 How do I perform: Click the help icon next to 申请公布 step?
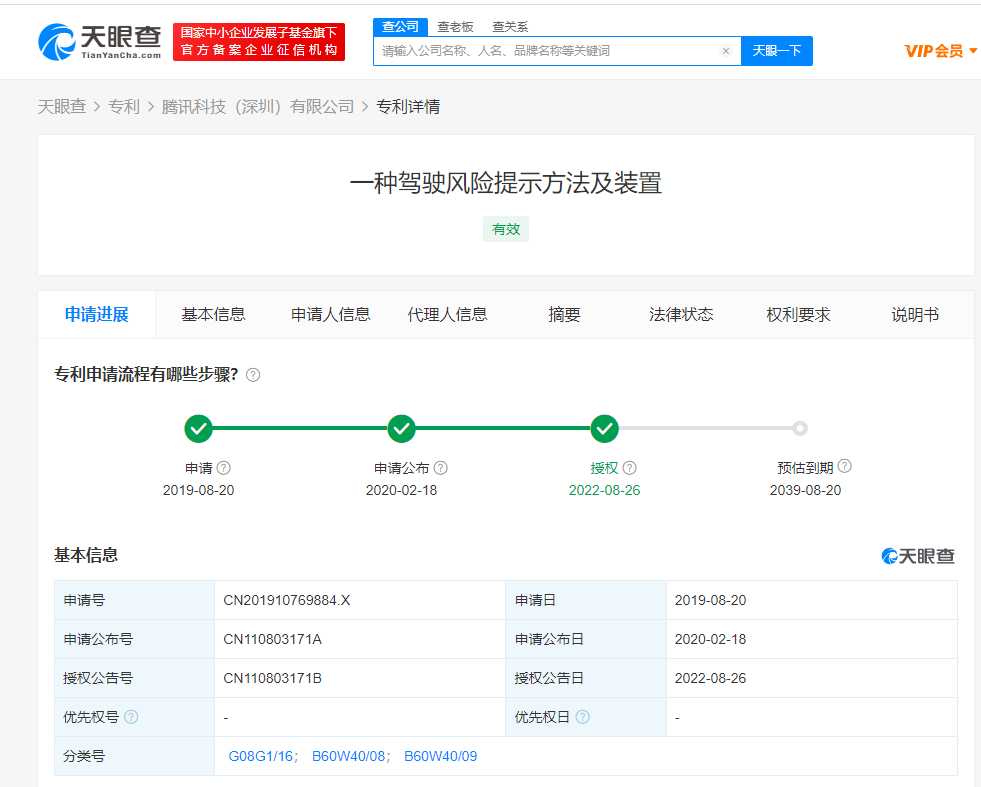tap(440, 468)
